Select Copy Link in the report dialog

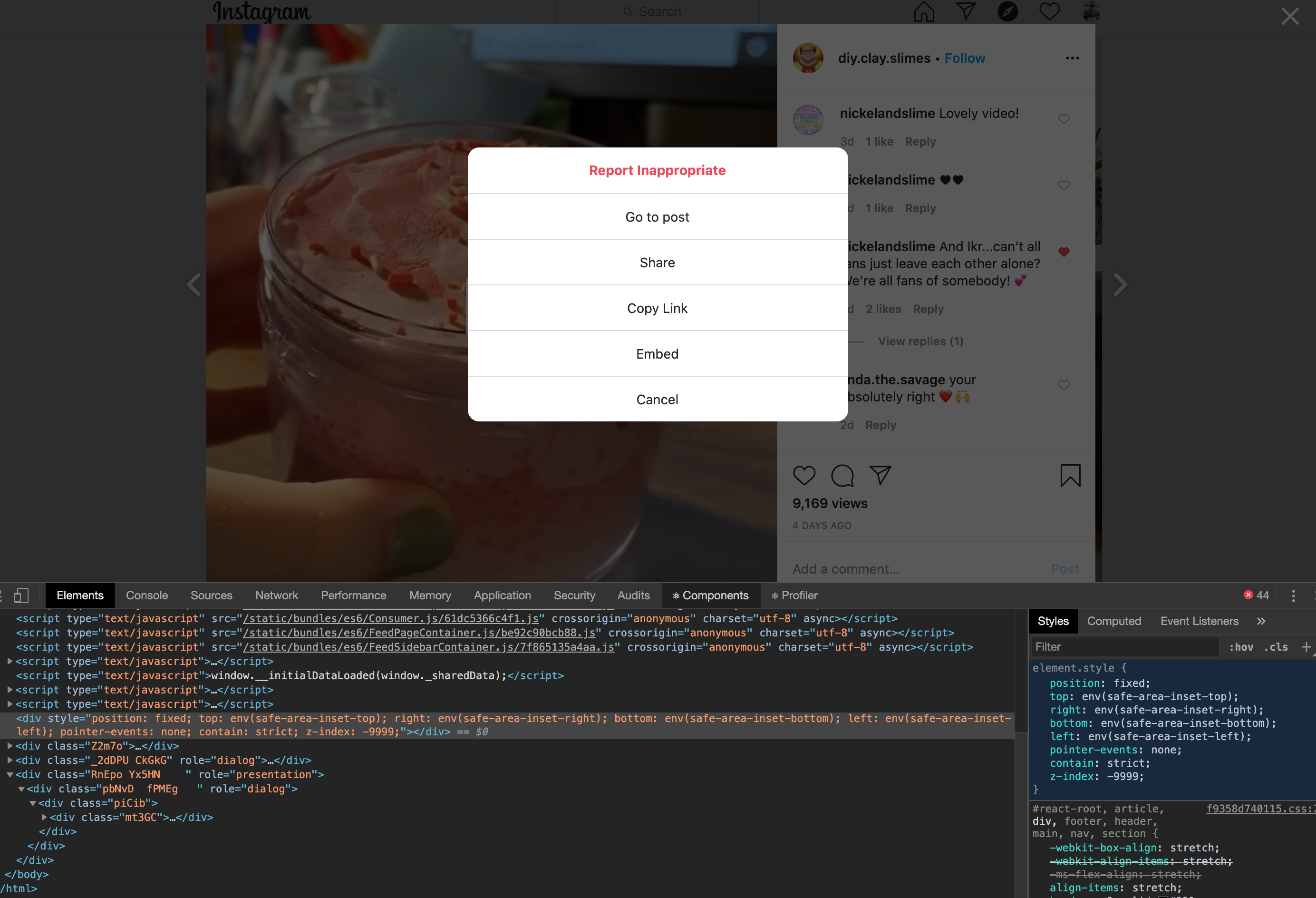pyautogui.click(x=657, y=308)
